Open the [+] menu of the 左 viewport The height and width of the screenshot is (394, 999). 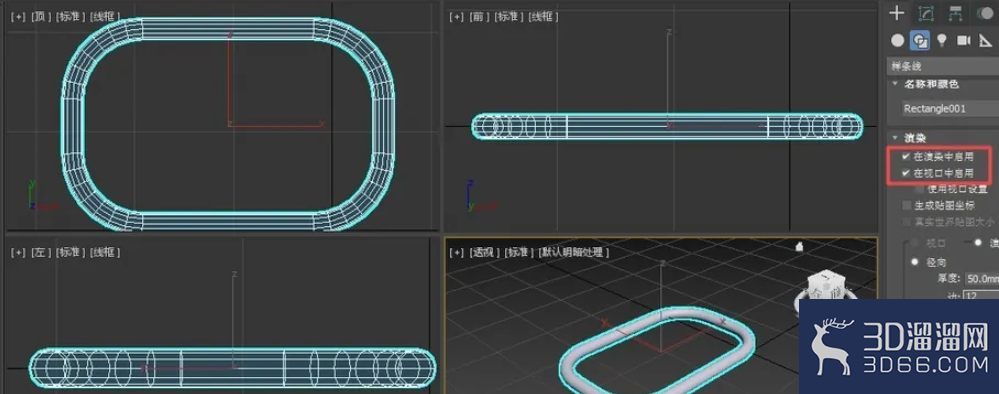tap(18, 252)
